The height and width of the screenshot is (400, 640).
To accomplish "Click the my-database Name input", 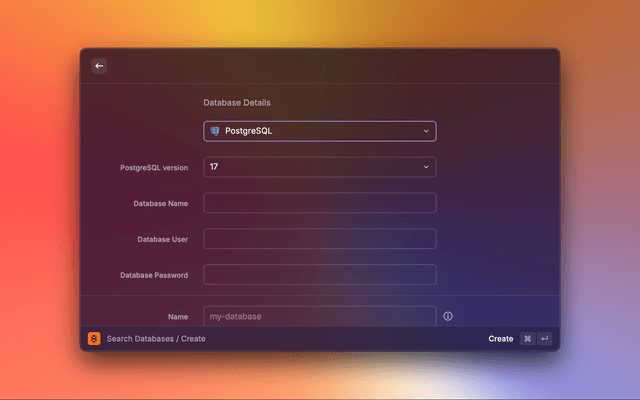I will tap(319, 316).
